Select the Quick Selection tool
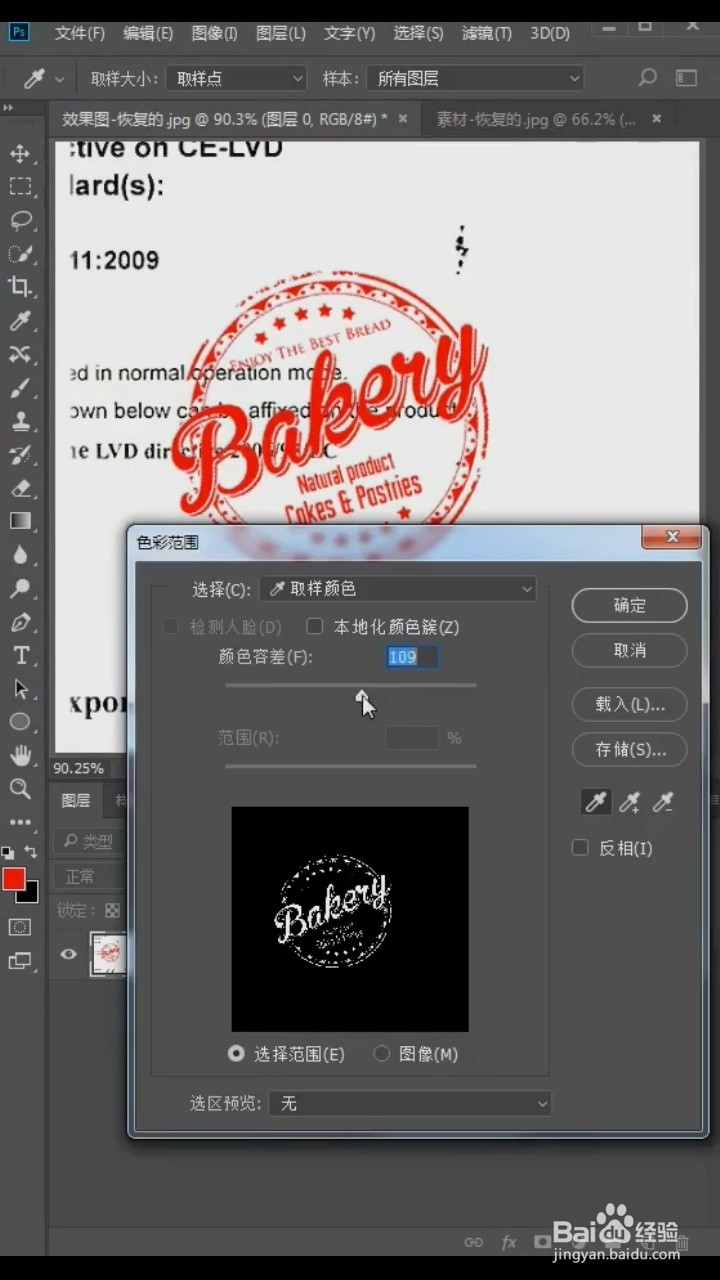 20,253
